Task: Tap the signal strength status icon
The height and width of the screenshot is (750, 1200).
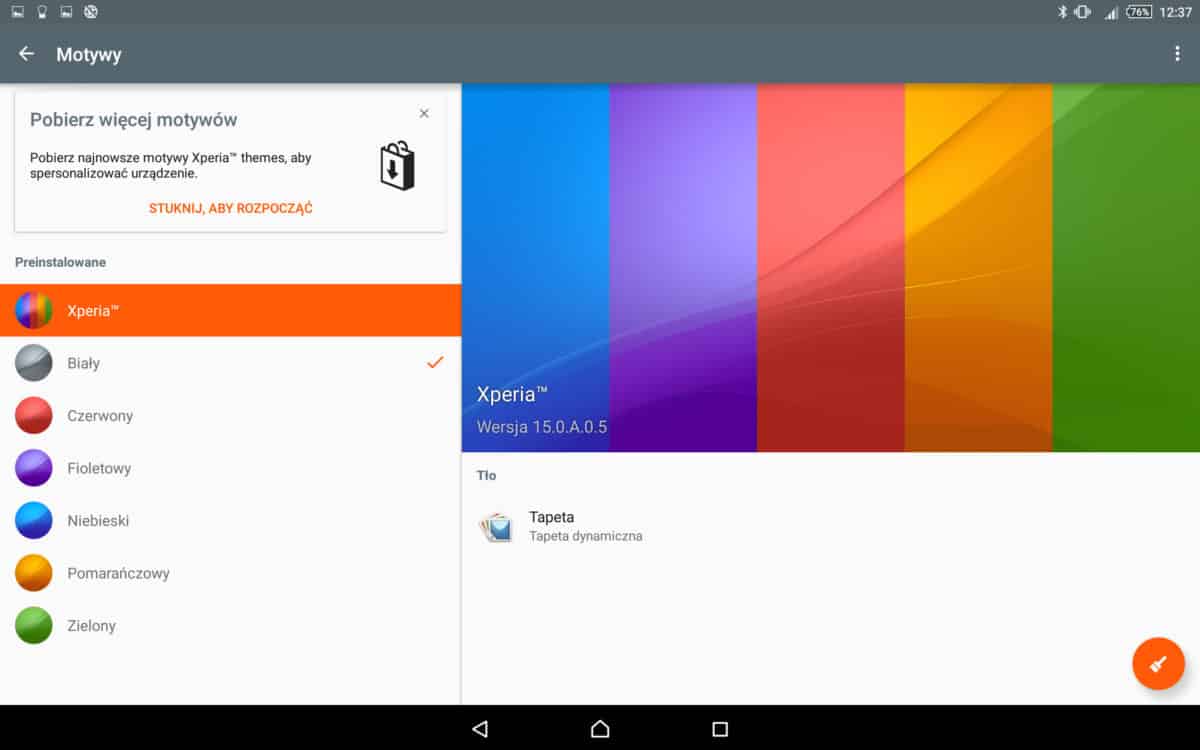Action: tap(1110, 12)
